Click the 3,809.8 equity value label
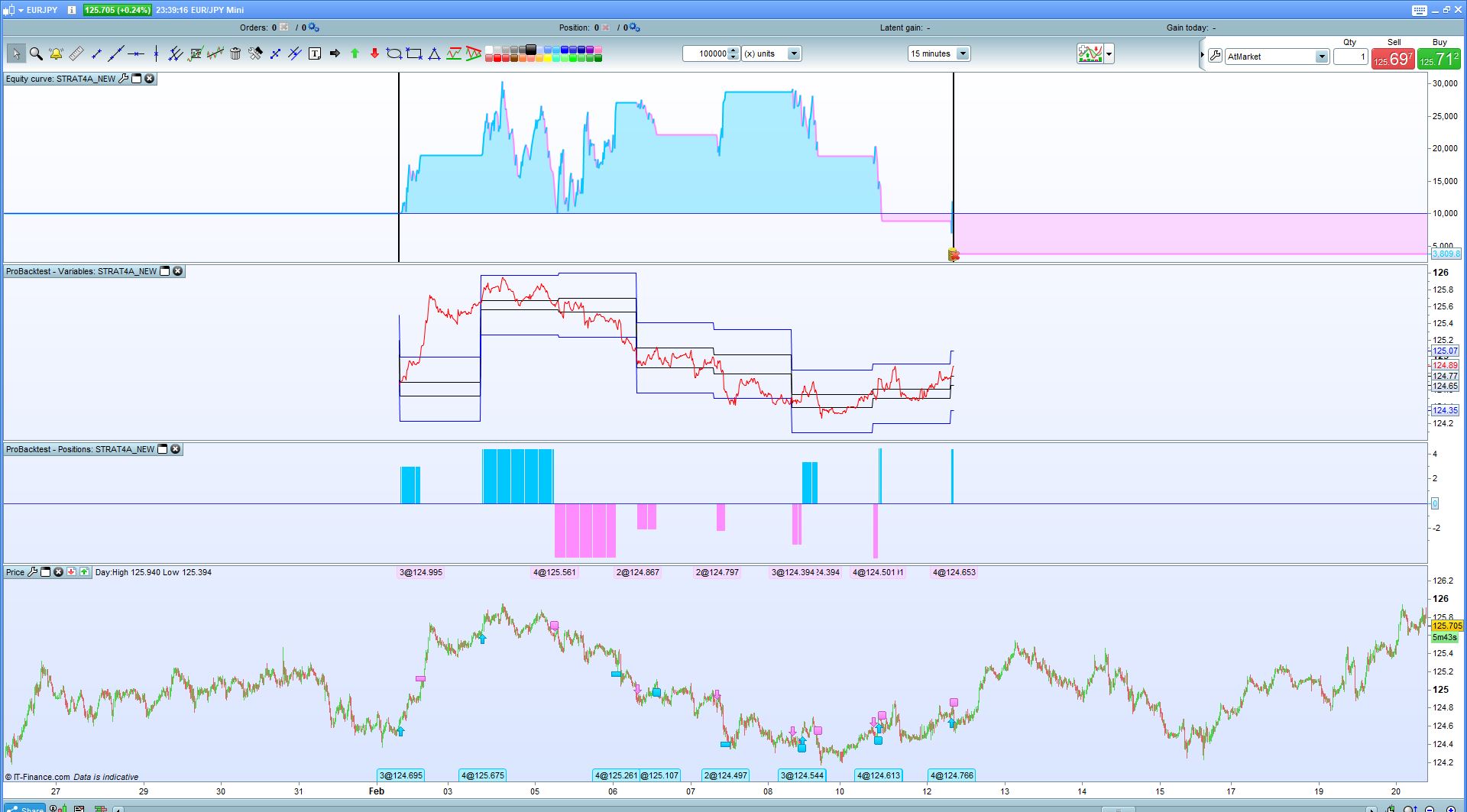The image size is (1467, 812). pos(1446,254)
